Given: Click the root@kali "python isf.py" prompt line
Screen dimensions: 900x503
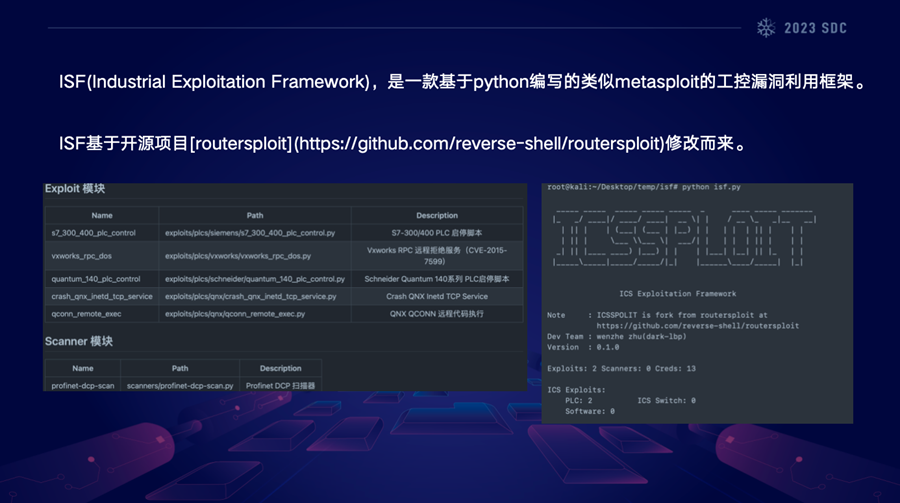Looking at the screenshot, I should pyautogui.click(x=644, y=187).
